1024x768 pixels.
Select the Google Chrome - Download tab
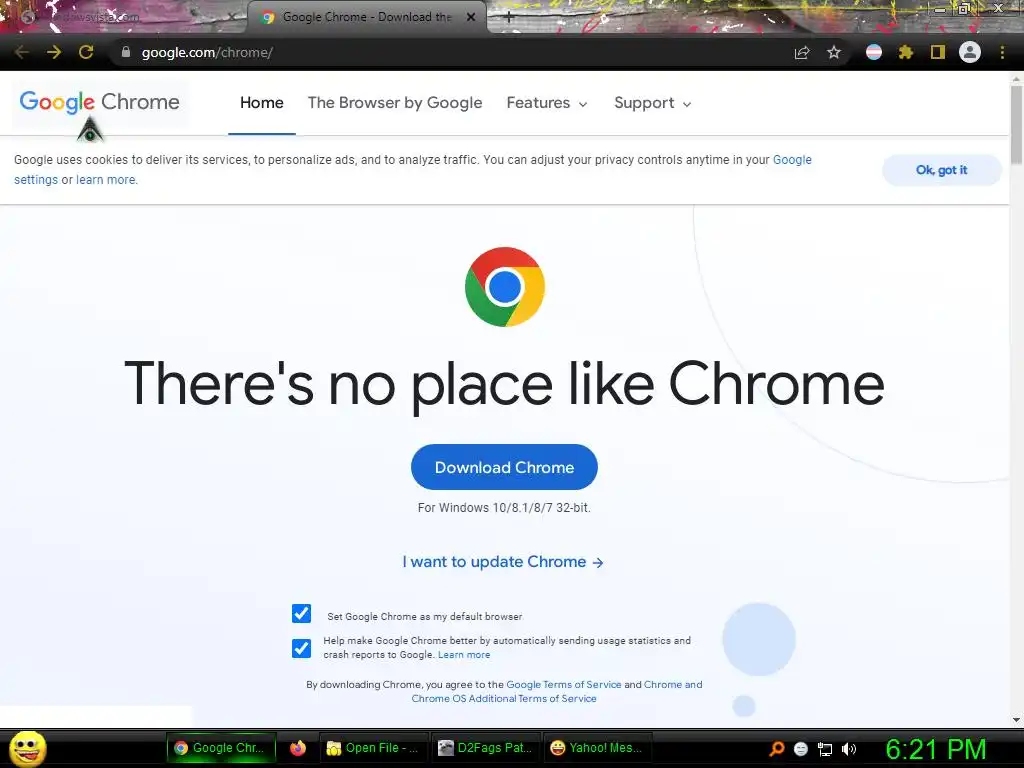tap(366, 18)
